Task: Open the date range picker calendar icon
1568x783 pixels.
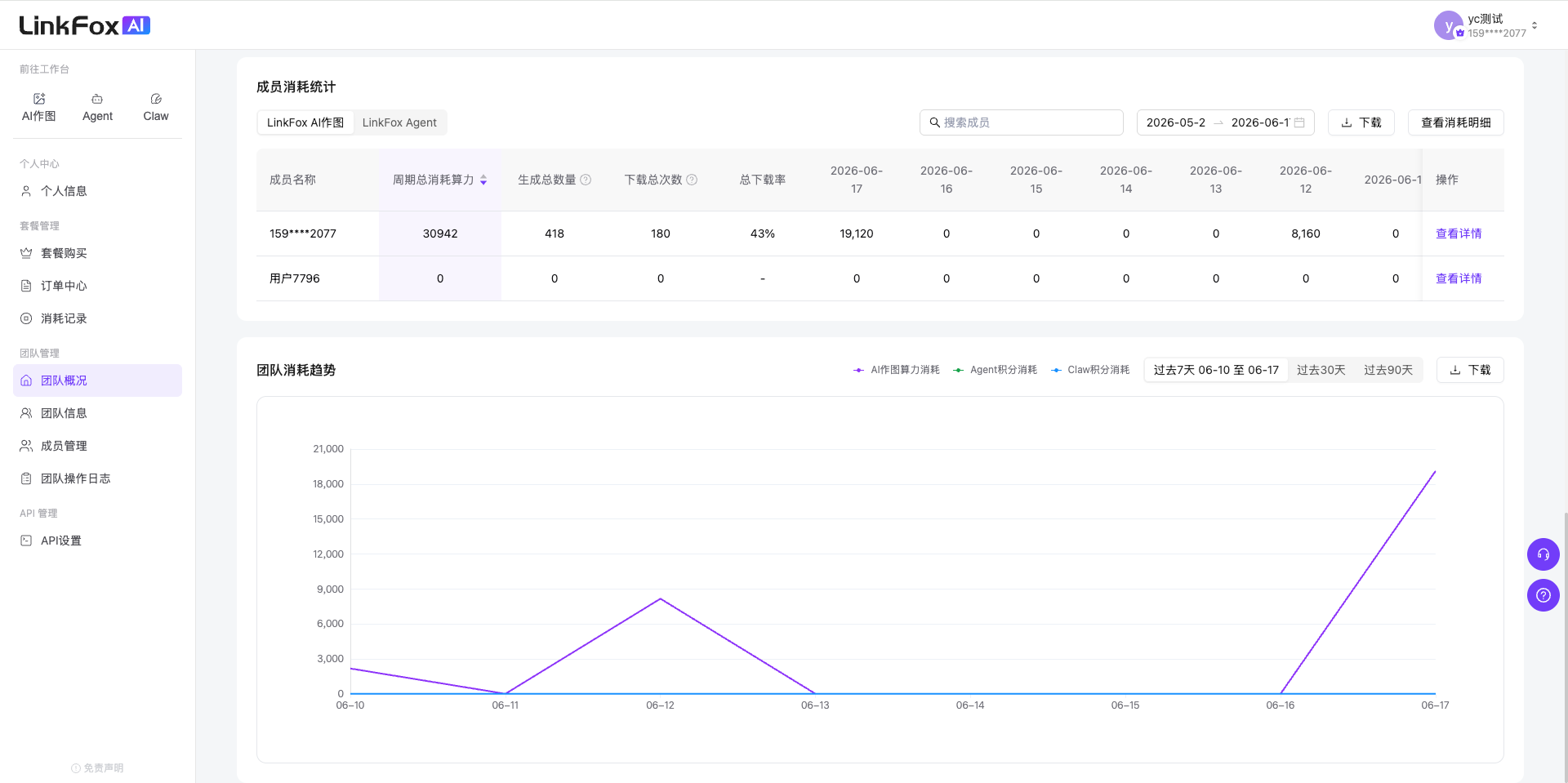Action: click(x=1299, y=122)
